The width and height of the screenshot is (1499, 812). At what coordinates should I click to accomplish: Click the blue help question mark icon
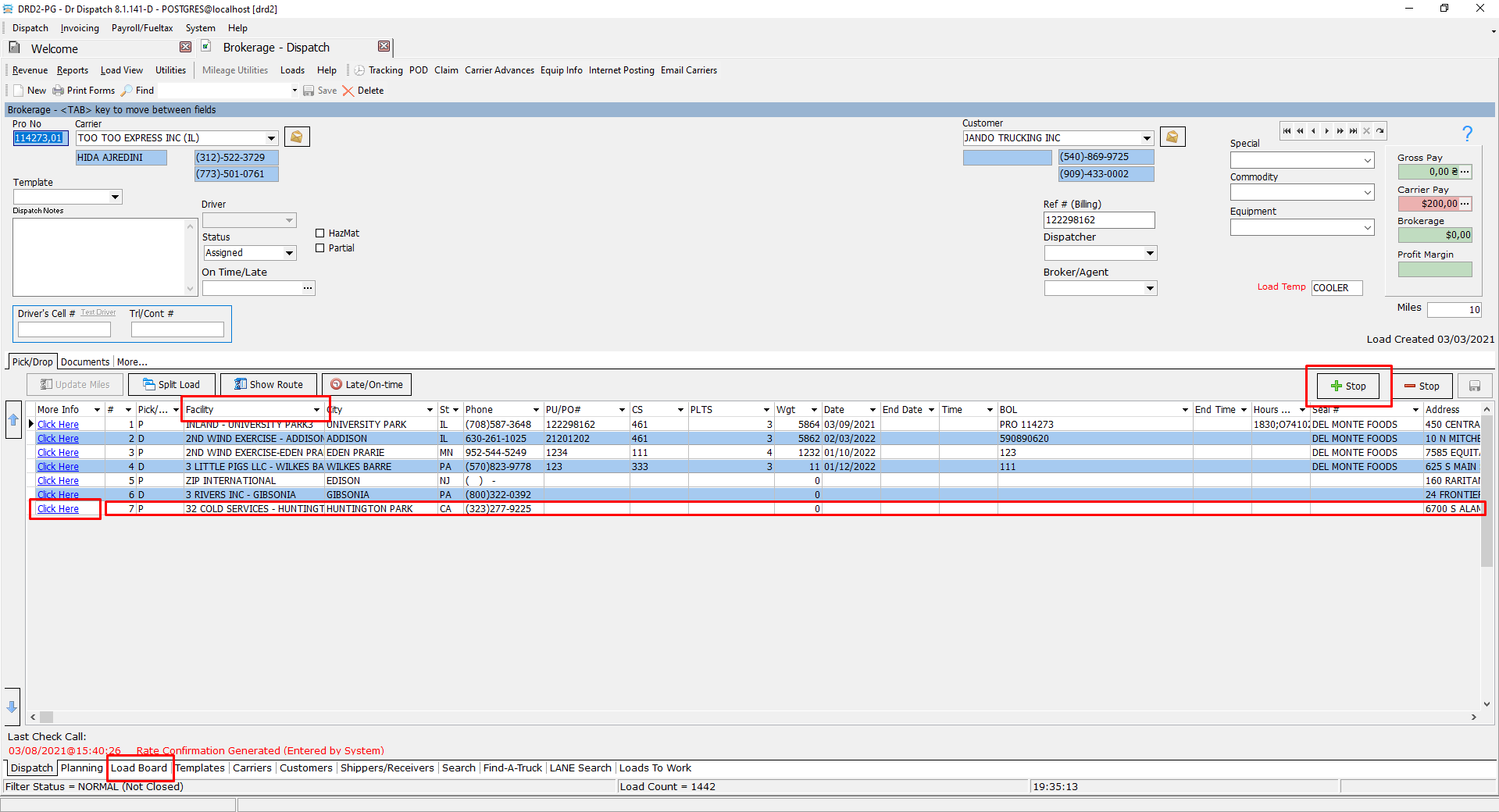click(x=1467, y=134)
